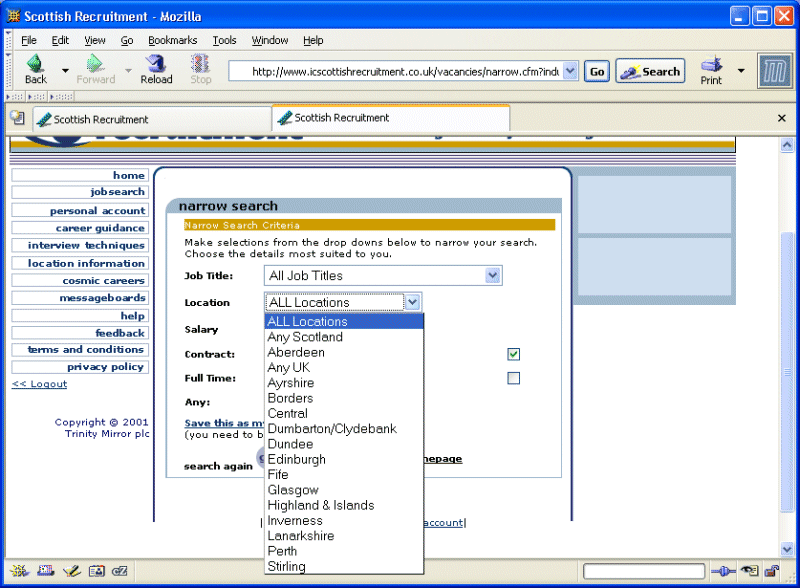Open terms and conditions link
The height and width of the screenshot is (588, 800).
coord(80,350)
